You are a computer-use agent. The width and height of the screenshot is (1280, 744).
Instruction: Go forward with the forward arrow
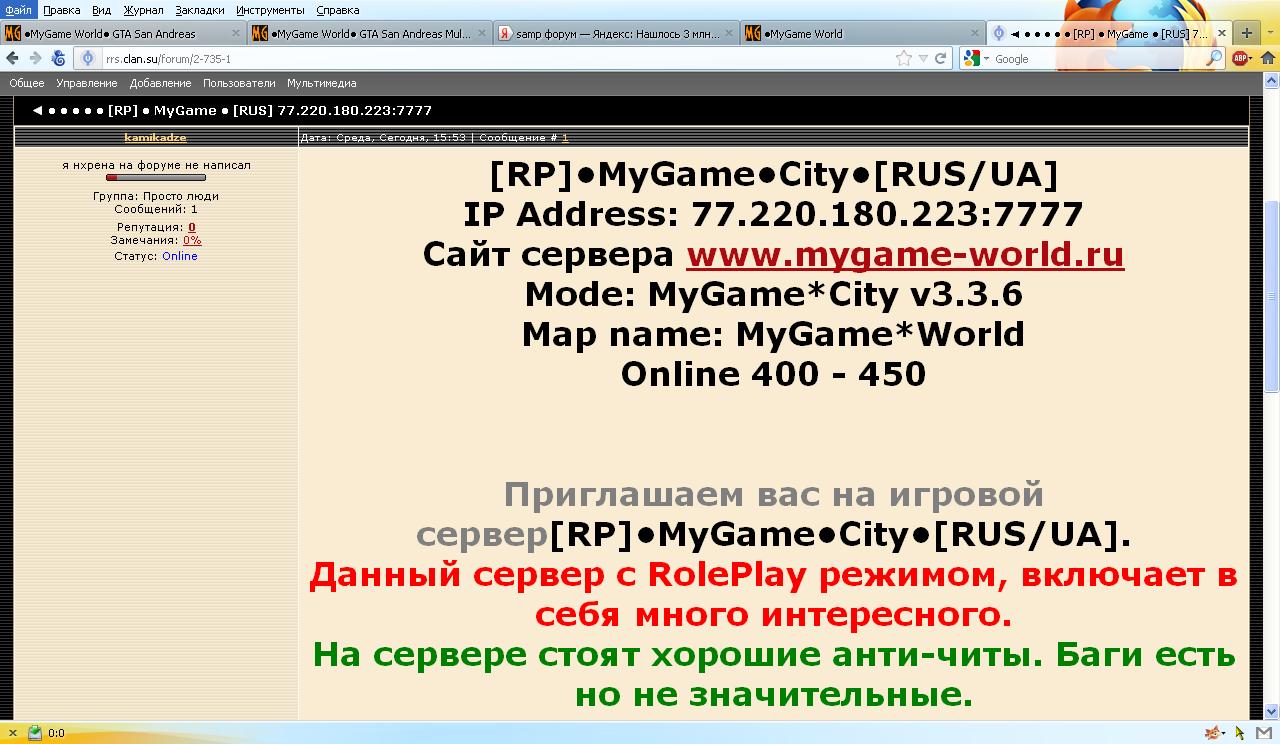[36, 59]
